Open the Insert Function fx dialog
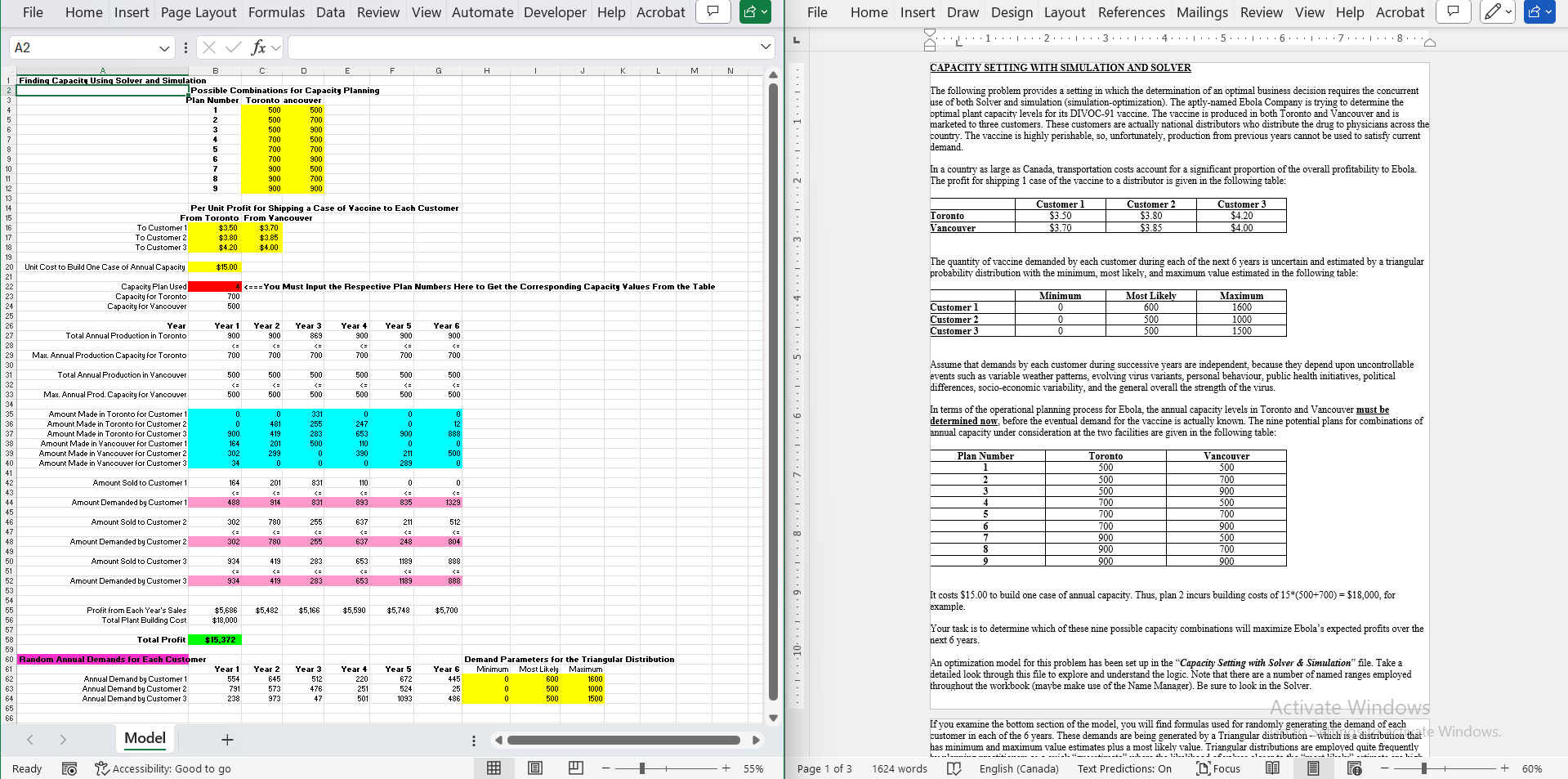The width and height of the screenshot is (1568, 779). (258, 47)
